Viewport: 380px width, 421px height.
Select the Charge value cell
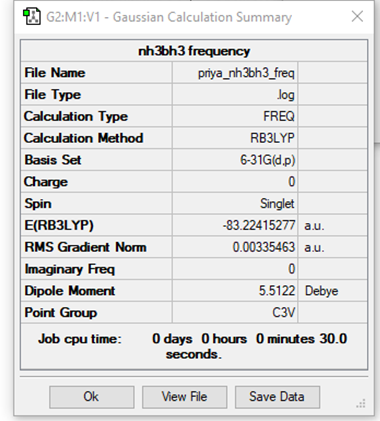[x=235, y=182]
